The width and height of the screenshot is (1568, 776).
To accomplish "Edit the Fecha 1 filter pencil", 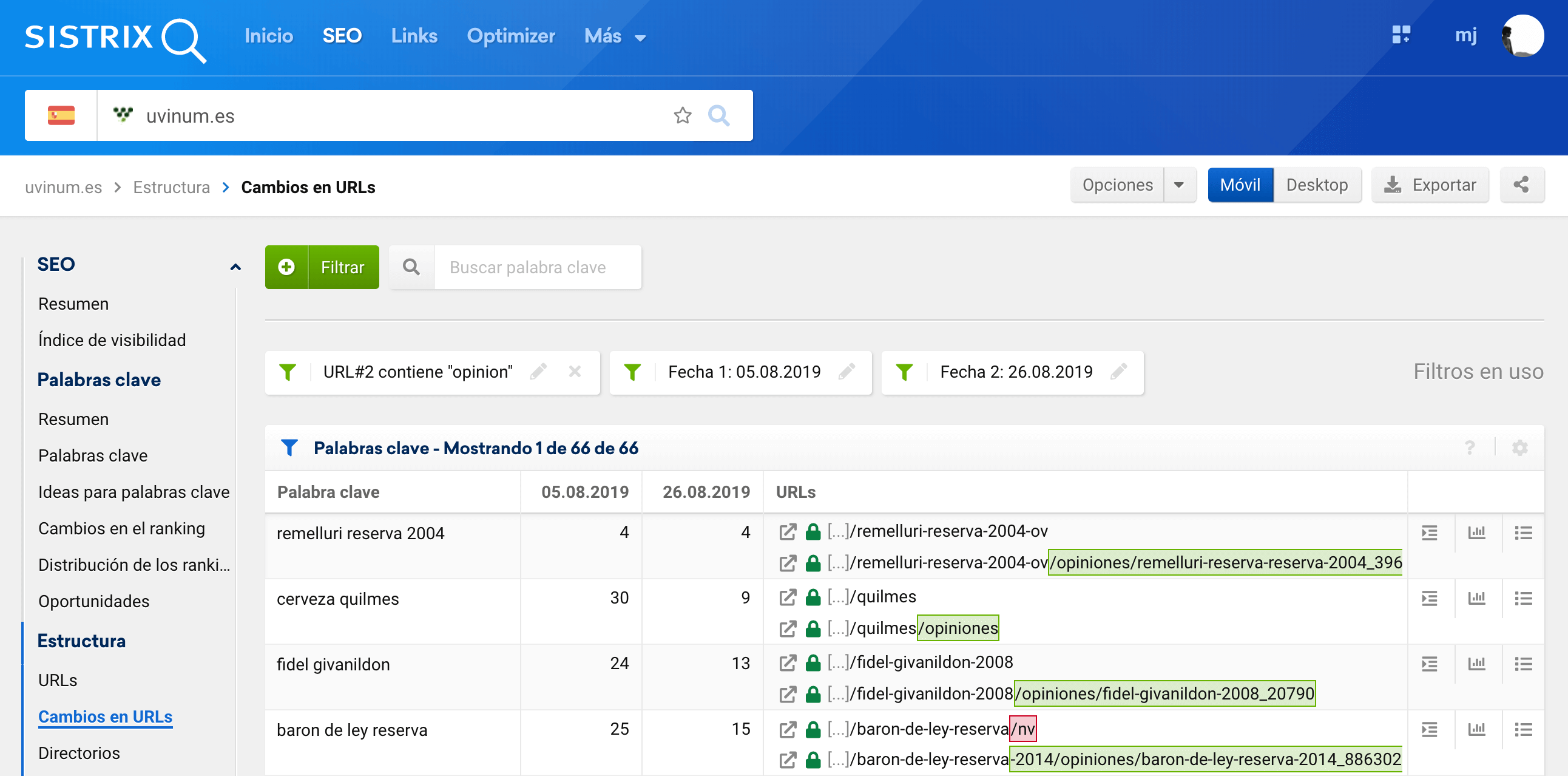I will click(846, 372).
